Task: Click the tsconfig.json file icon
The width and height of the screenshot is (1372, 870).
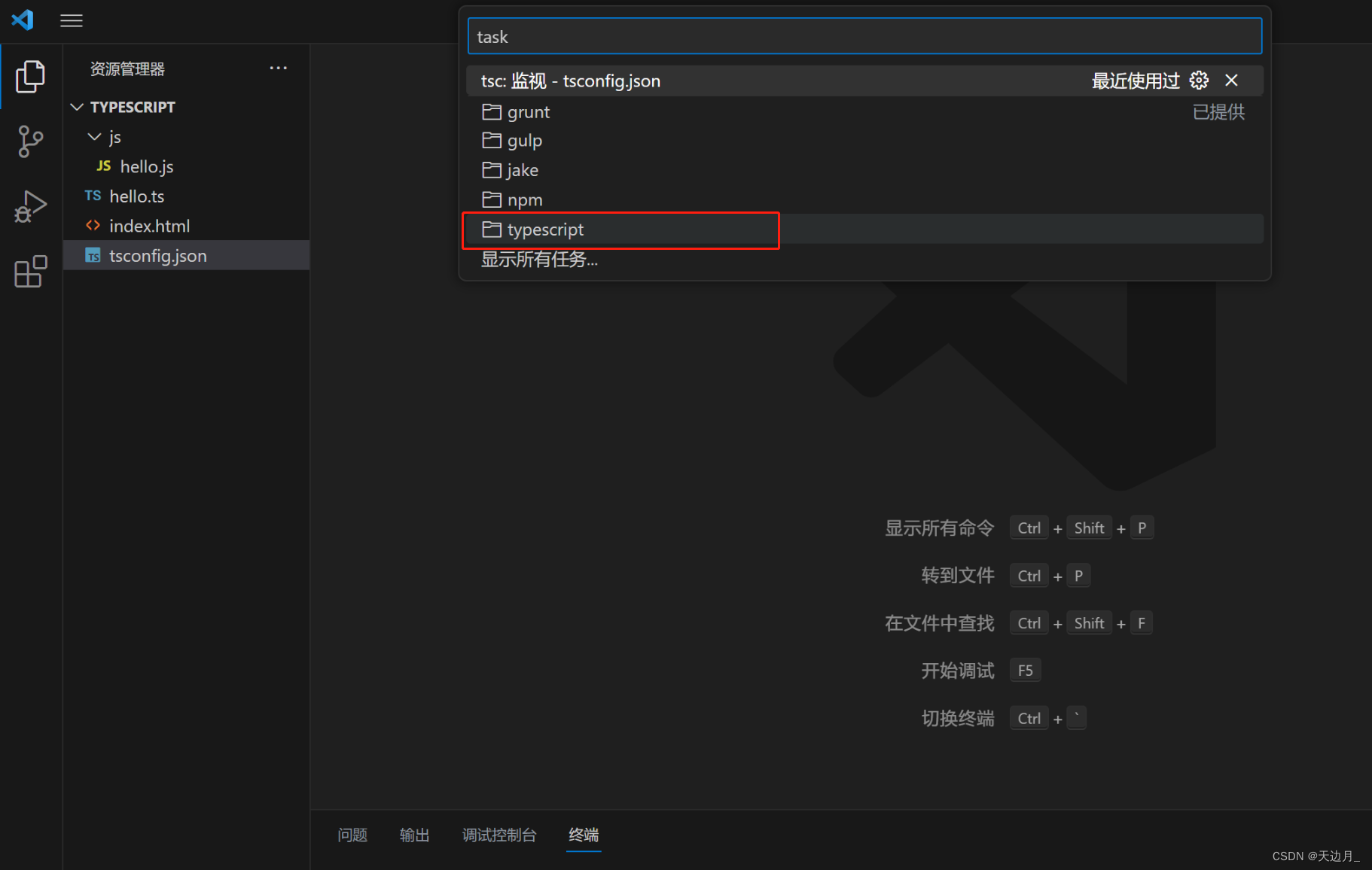Action: 93,256
